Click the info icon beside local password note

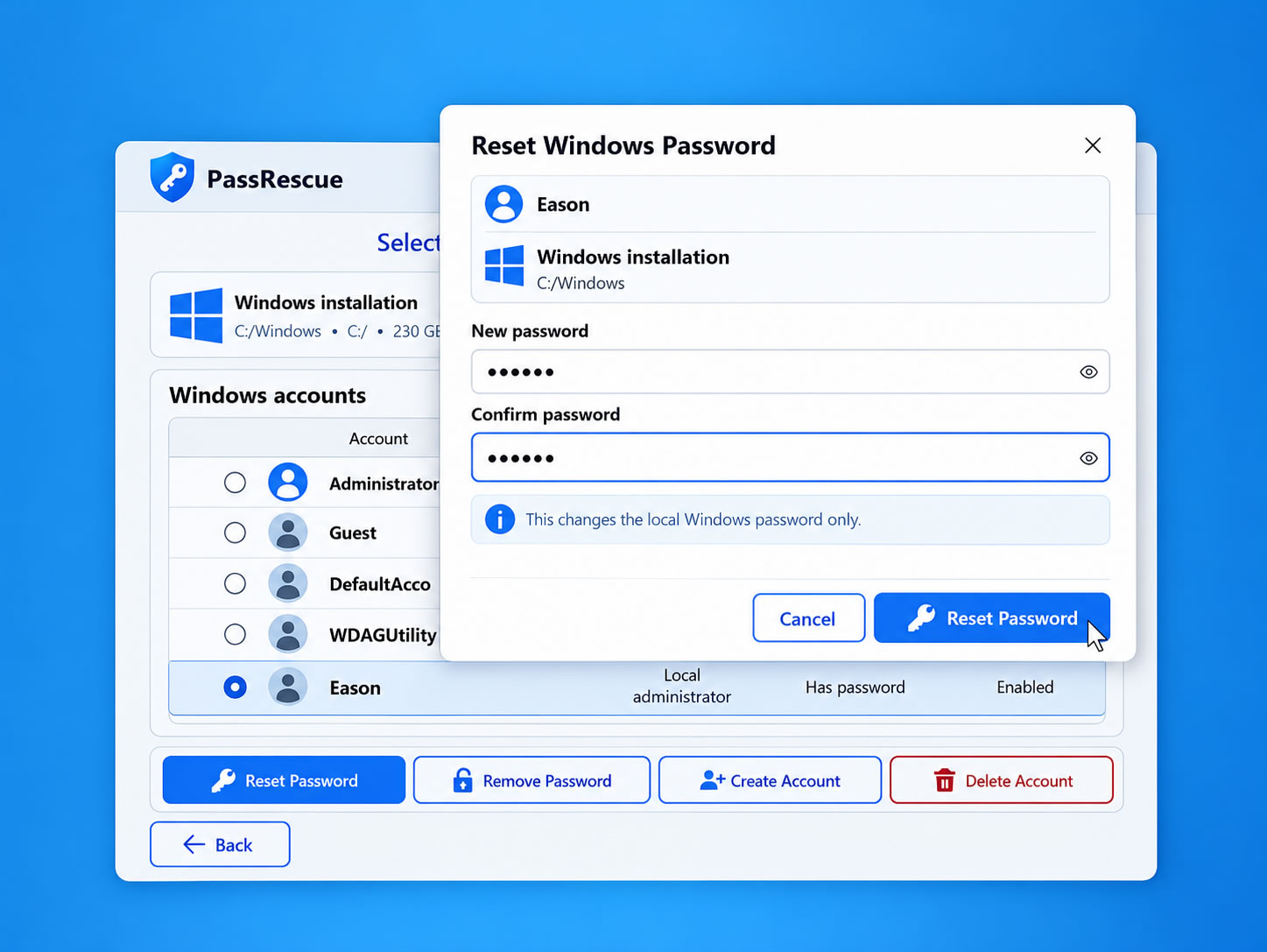click(500, 519)
